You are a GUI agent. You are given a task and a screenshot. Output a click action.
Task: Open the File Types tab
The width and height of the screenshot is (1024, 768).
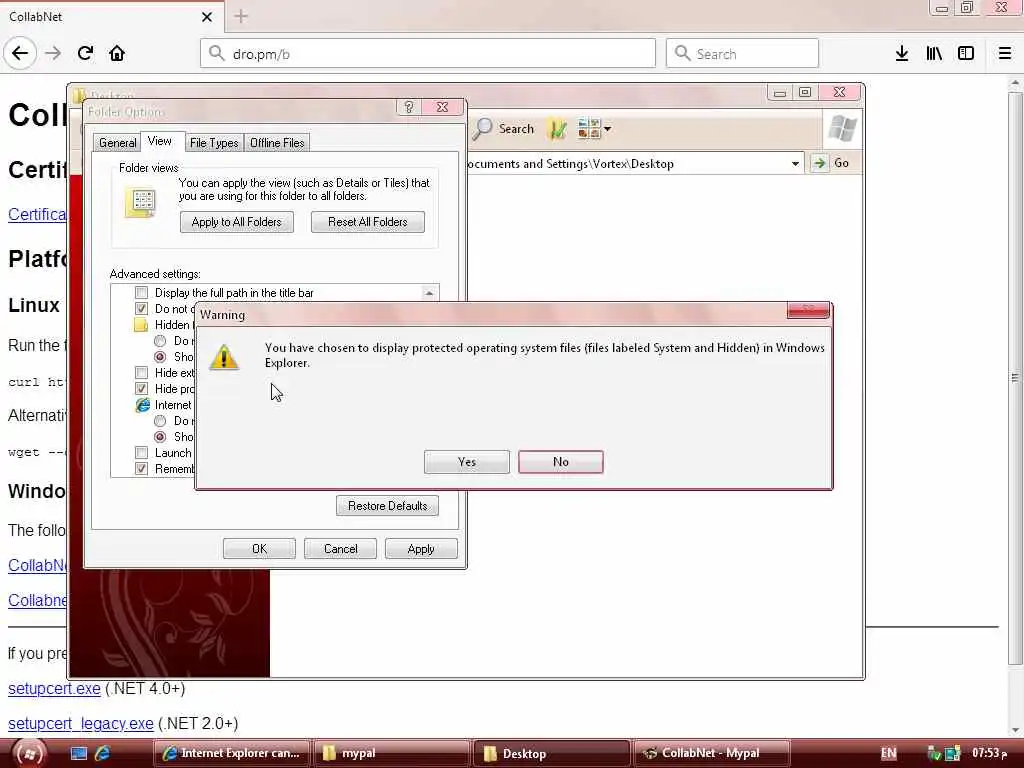[214, 142]
